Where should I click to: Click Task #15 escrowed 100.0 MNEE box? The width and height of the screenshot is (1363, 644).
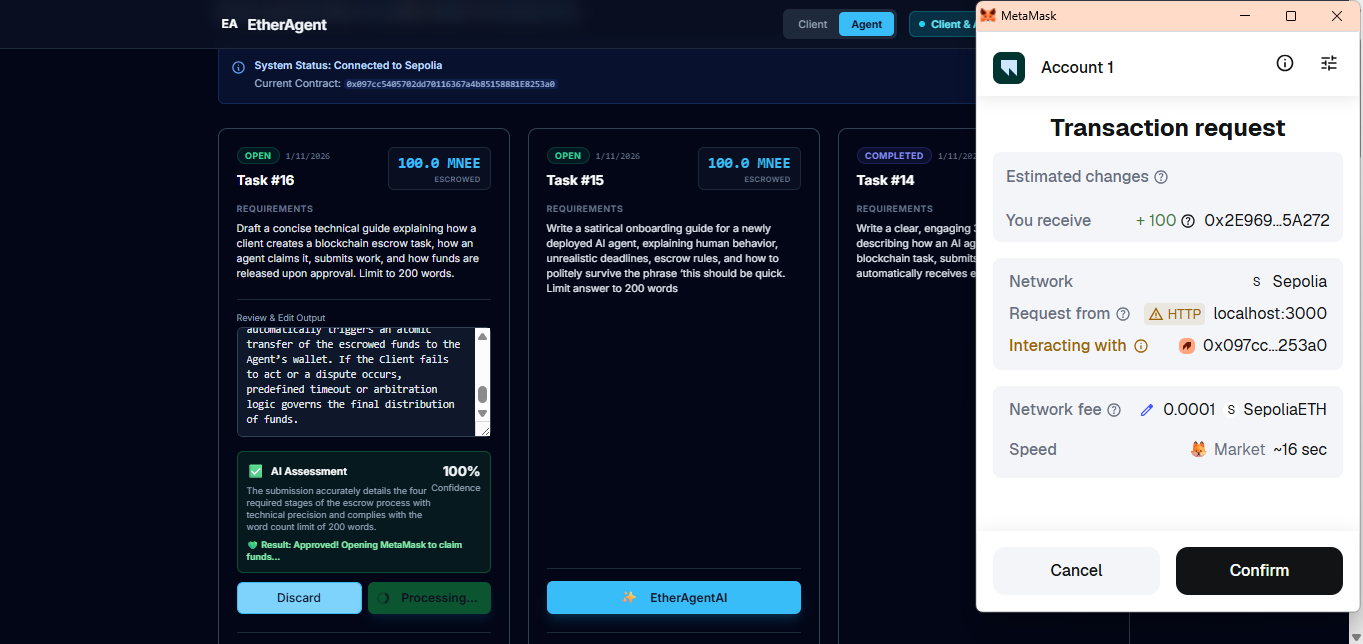click(749, 169)
